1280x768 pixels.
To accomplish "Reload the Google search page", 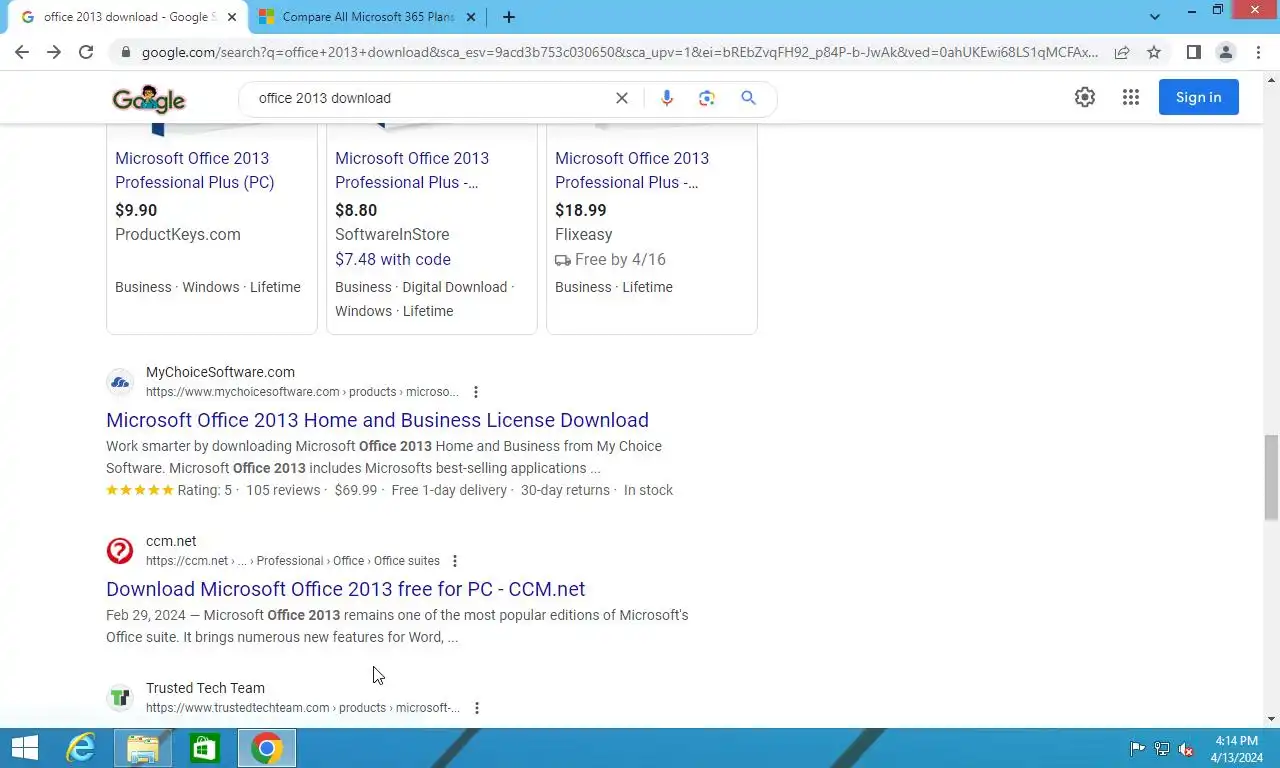I will click(x=86, y=52).
